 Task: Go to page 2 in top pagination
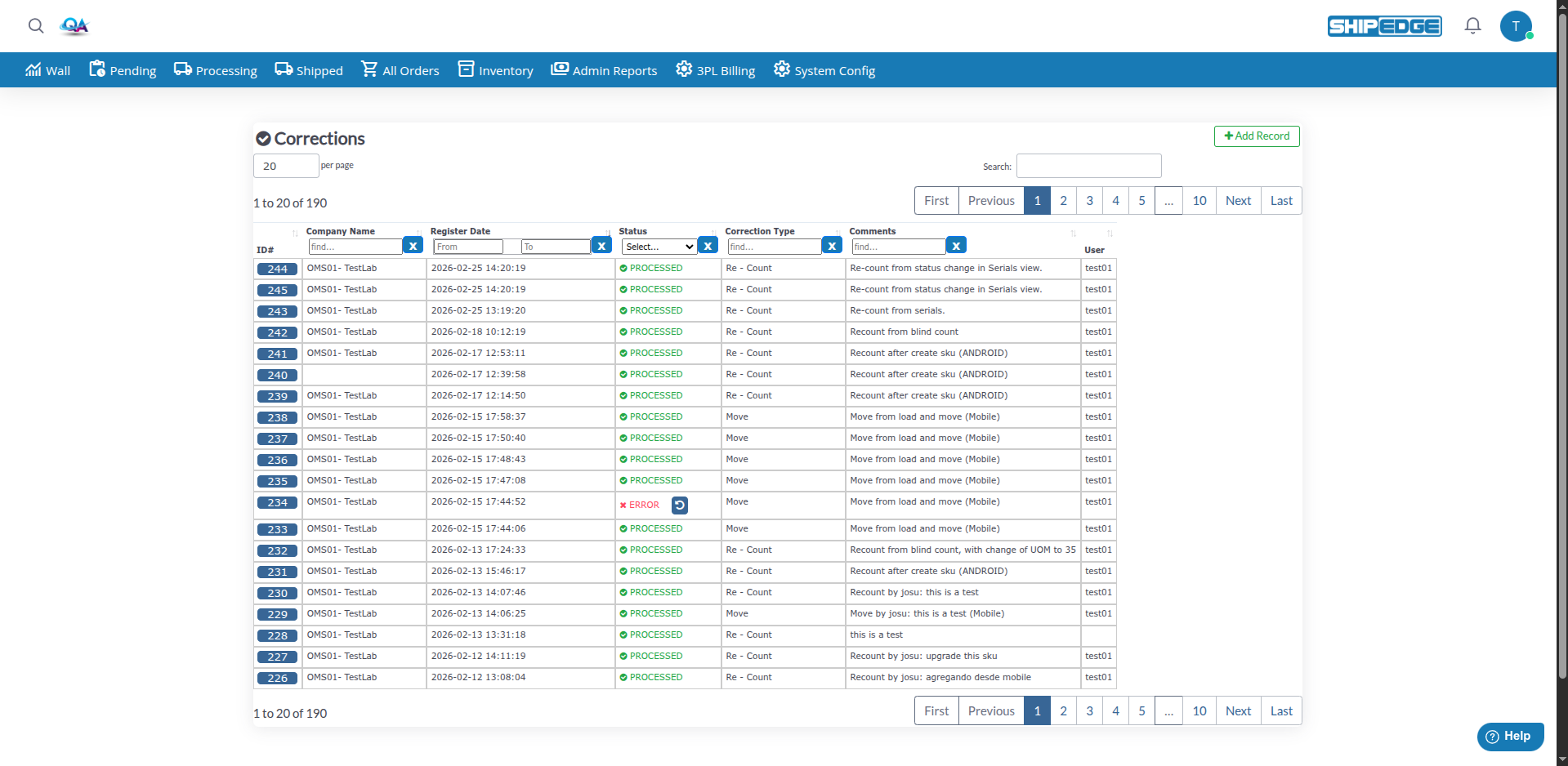(x=1063, y=201)
